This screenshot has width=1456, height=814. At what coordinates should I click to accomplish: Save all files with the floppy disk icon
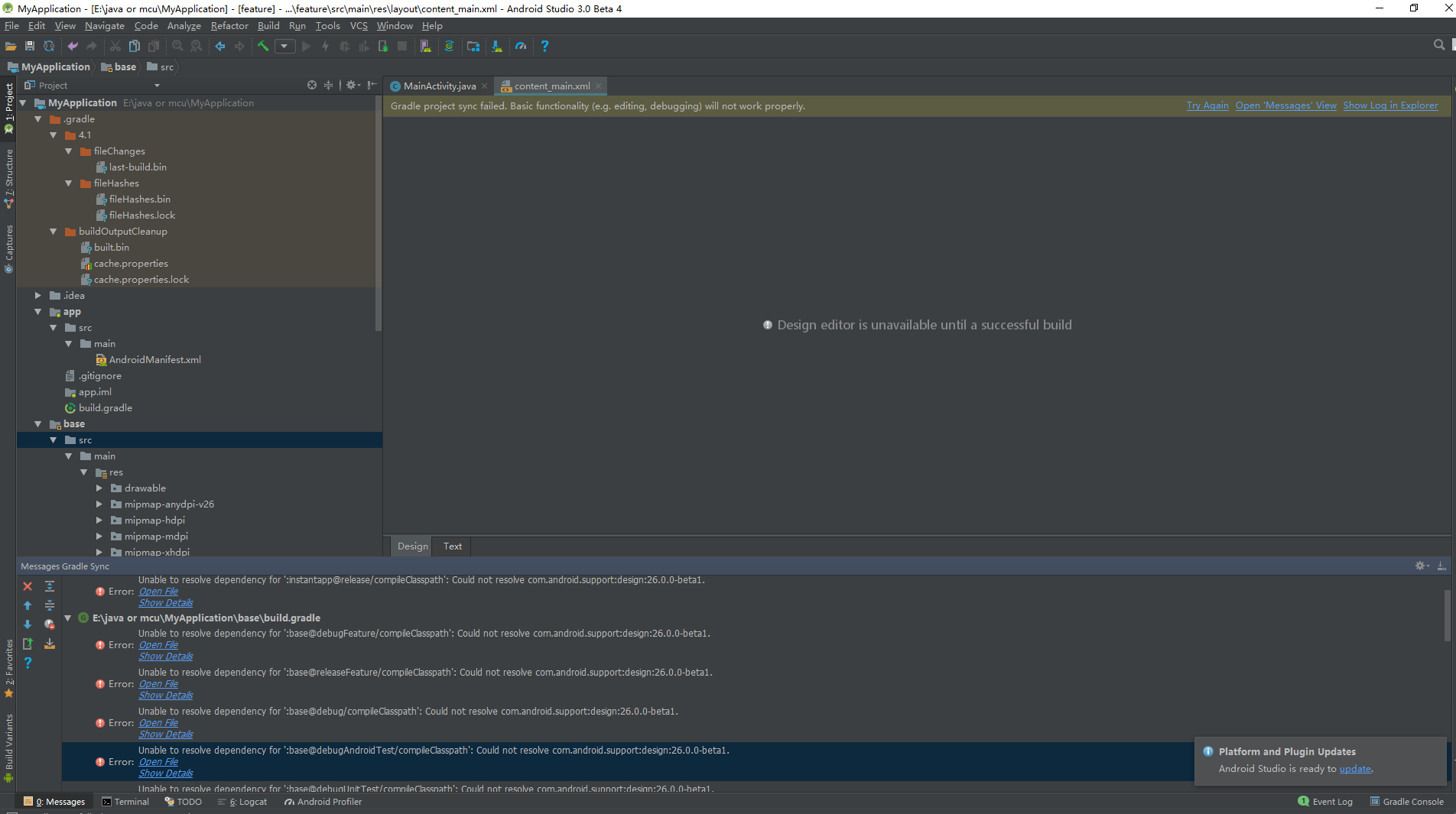30,47
